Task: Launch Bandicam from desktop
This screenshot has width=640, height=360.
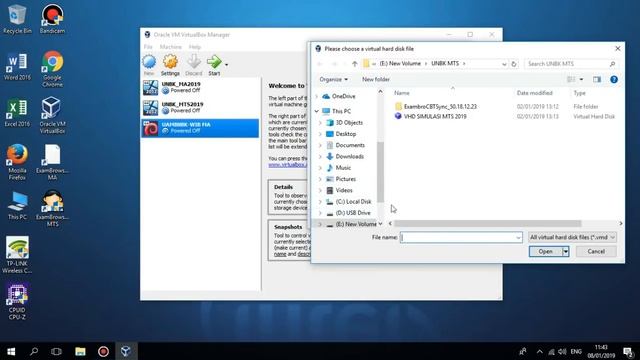Action: pos(52,19)
